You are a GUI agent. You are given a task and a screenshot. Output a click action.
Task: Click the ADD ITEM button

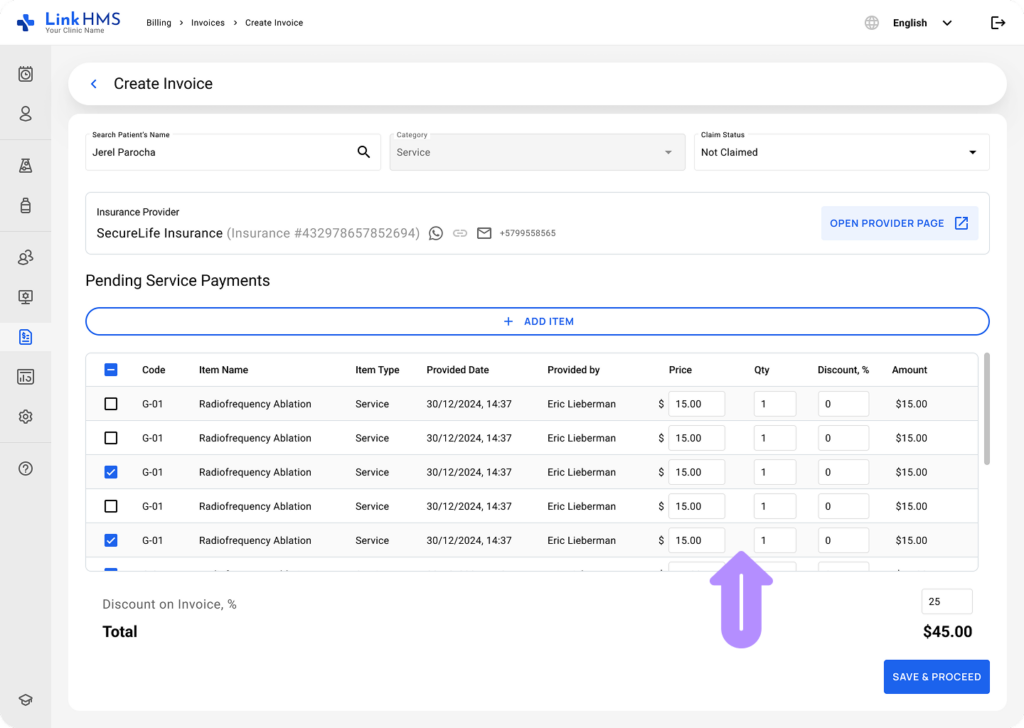537,321
